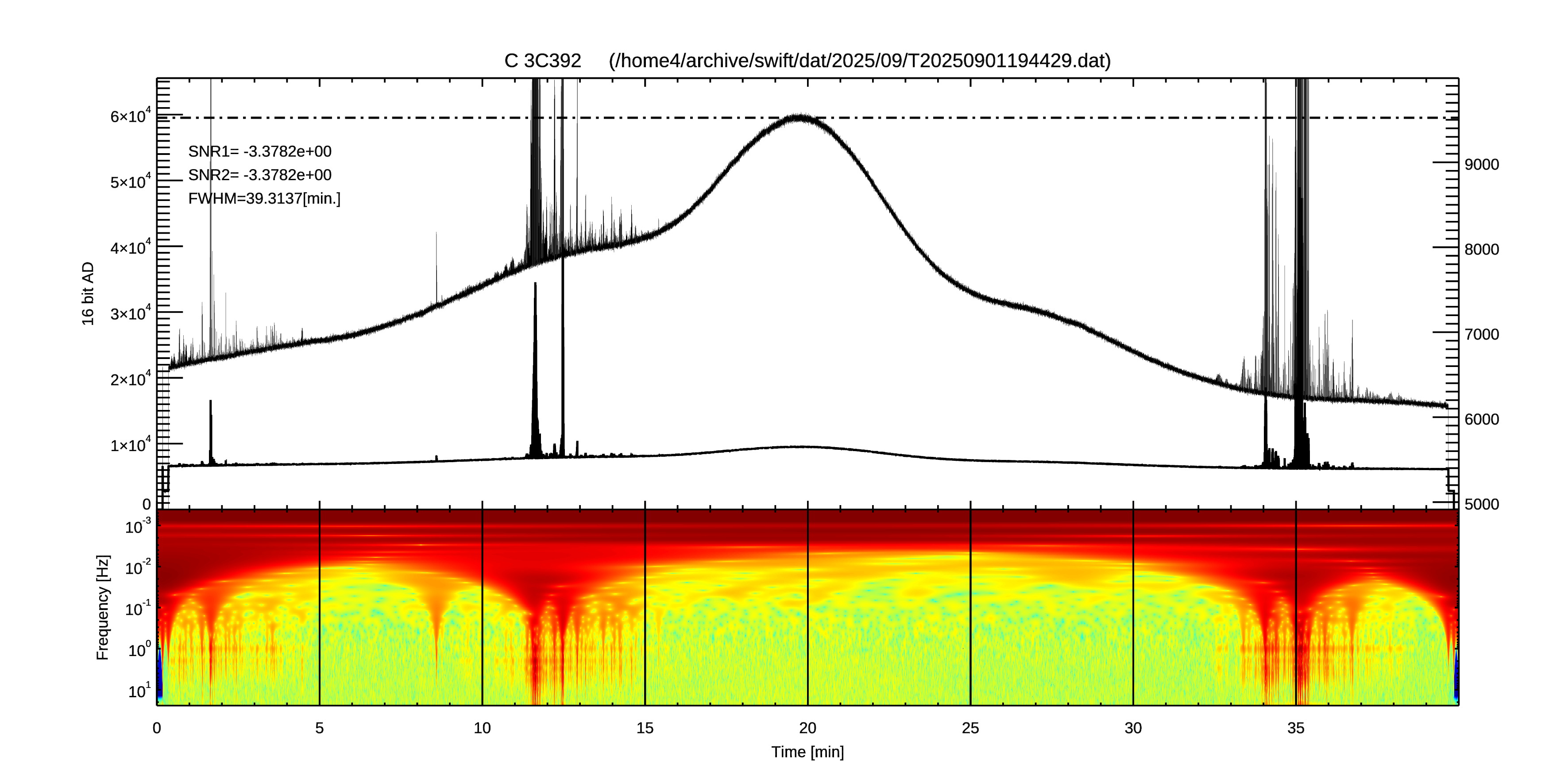Click the 35 tick on time axis
Image resolution: width=1568 pixels, height=784 pixels.
[x=1295, y=728]
